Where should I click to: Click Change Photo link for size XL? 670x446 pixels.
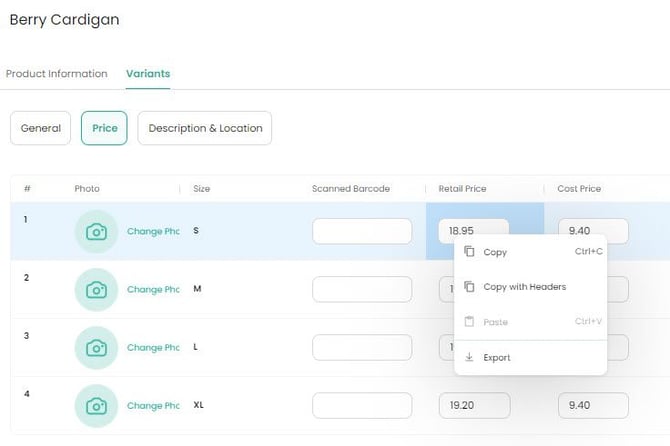(153, 406)
